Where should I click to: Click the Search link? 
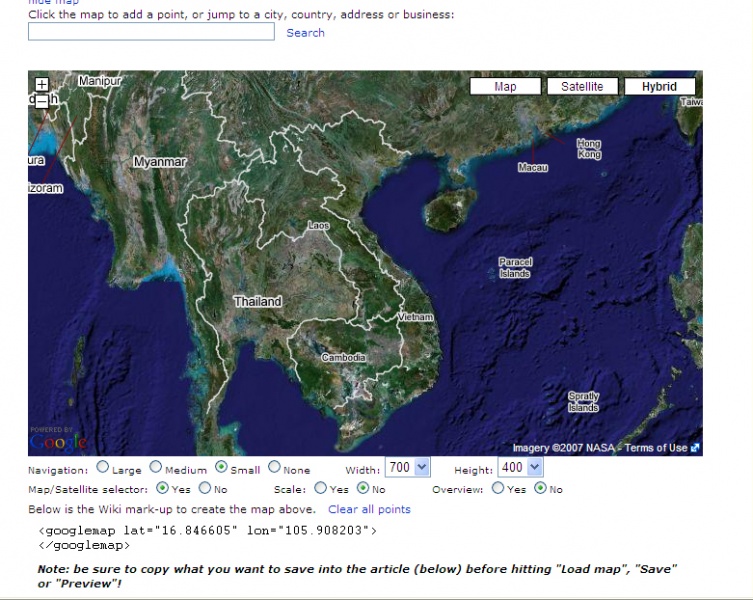coord(305,33)
